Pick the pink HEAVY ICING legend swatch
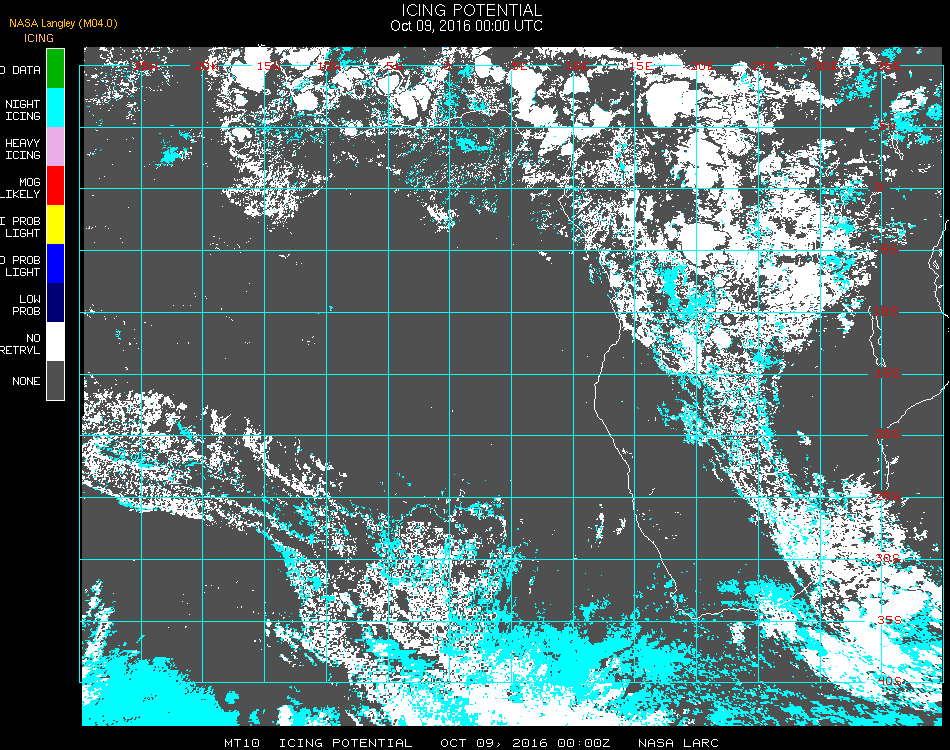Viewport: 950px width, 750px height. coord(55,147)
